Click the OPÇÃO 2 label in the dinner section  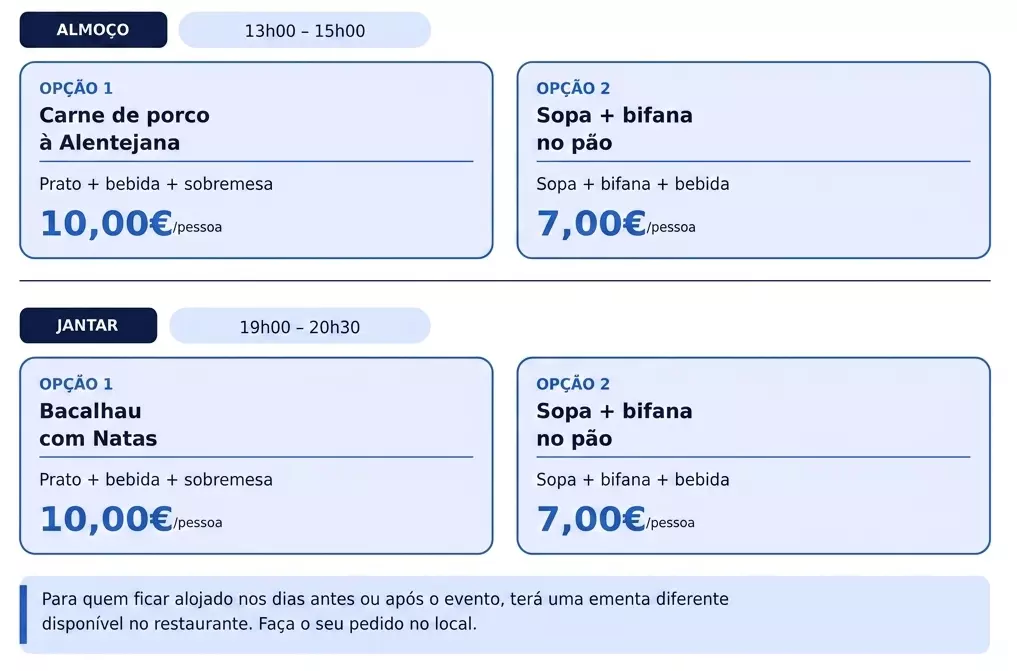pos(573,385)
